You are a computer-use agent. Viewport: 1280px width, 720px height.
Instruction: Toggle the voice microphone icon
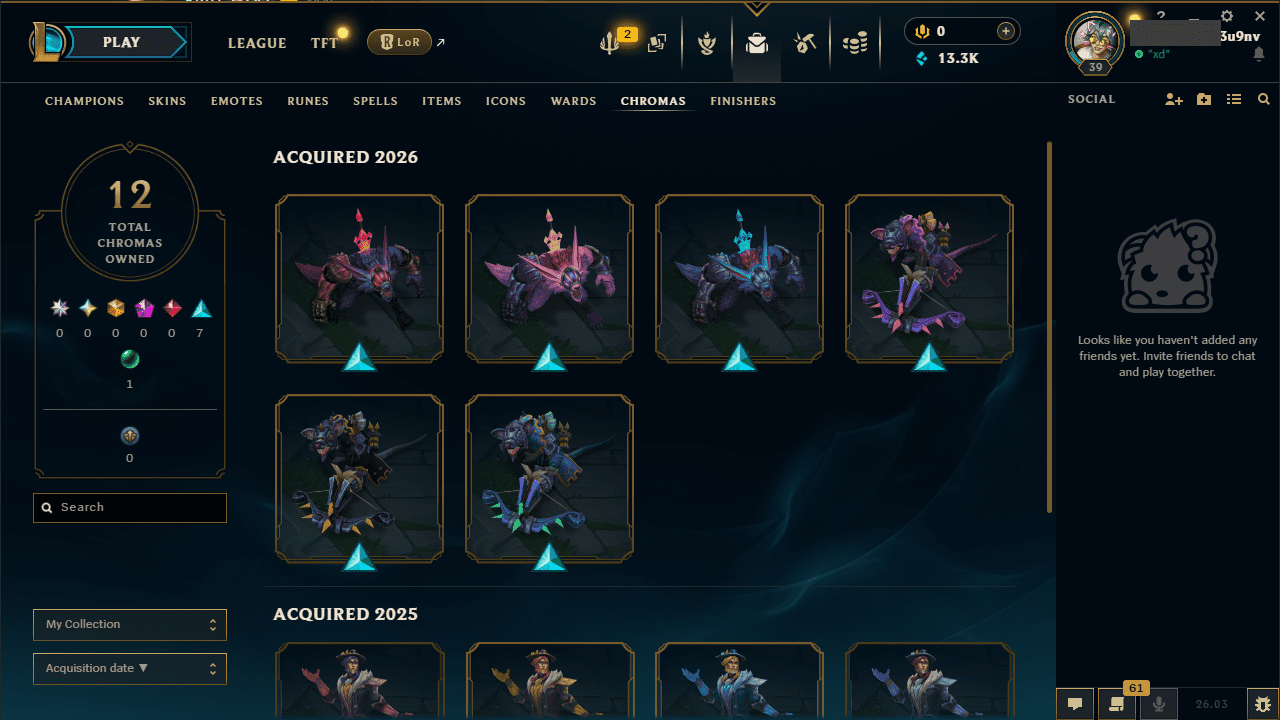pos(1159,704)
